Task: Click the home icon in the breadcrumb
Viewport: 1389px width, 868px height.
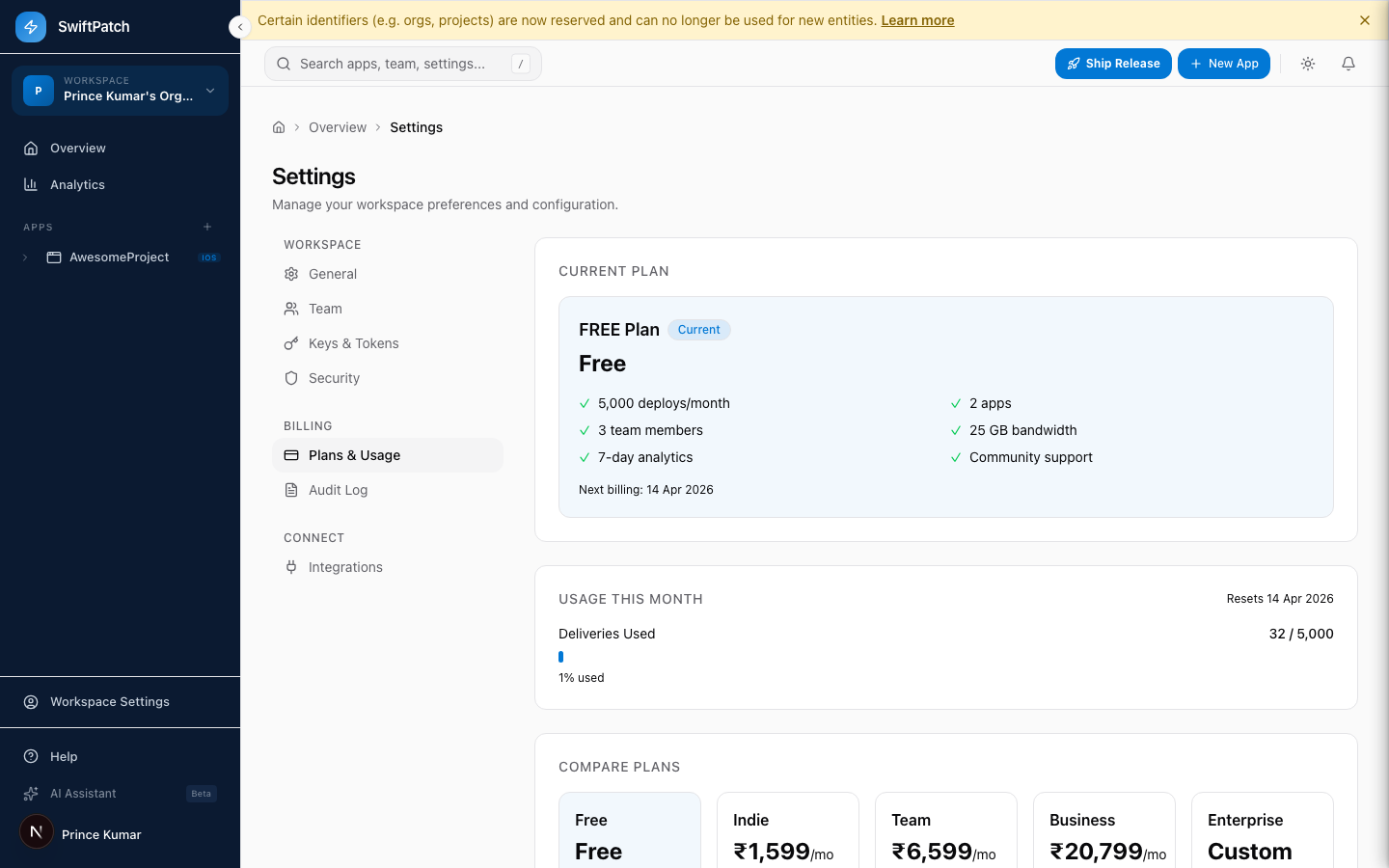Action: 279,127
